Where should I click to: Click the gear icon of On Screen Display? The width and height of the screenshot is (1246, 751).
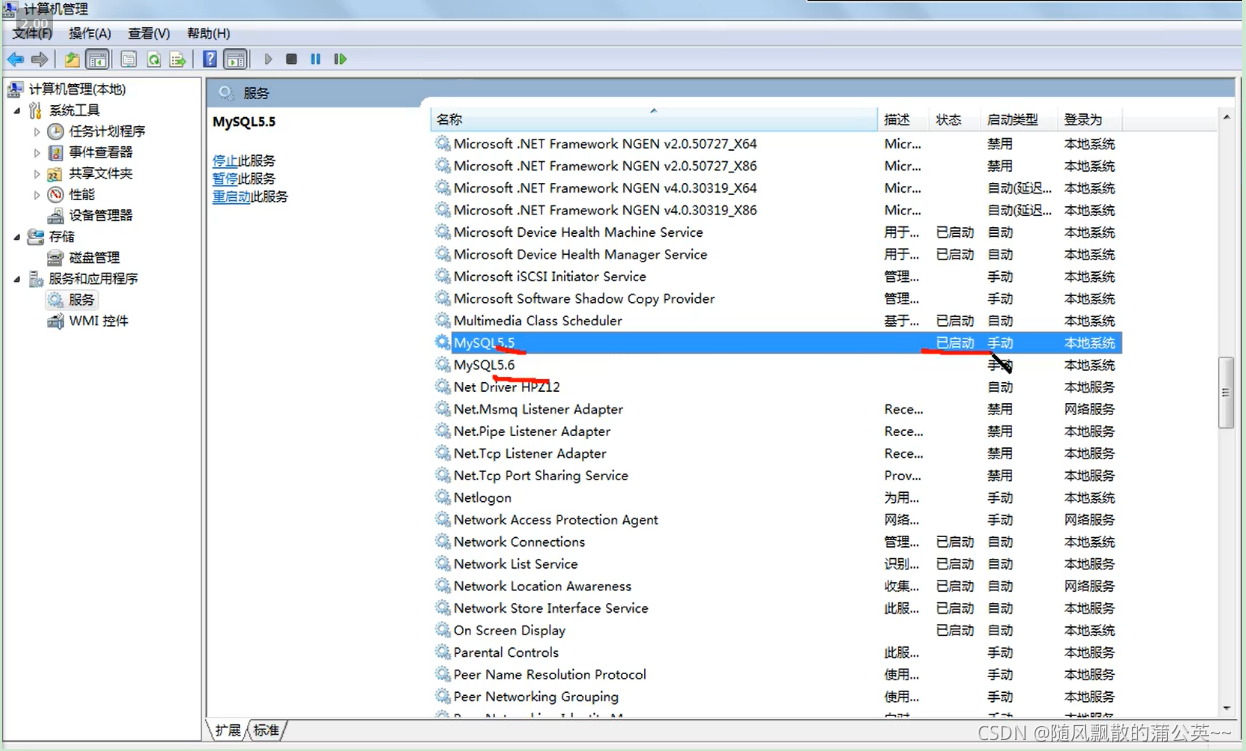443,630
